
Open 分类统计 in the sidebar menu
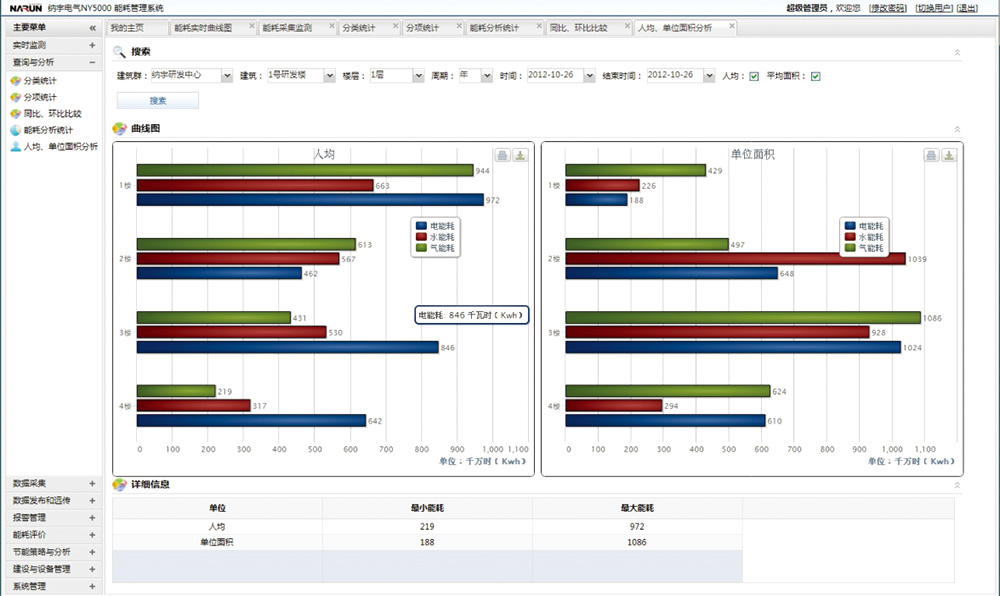pos(40,80)
